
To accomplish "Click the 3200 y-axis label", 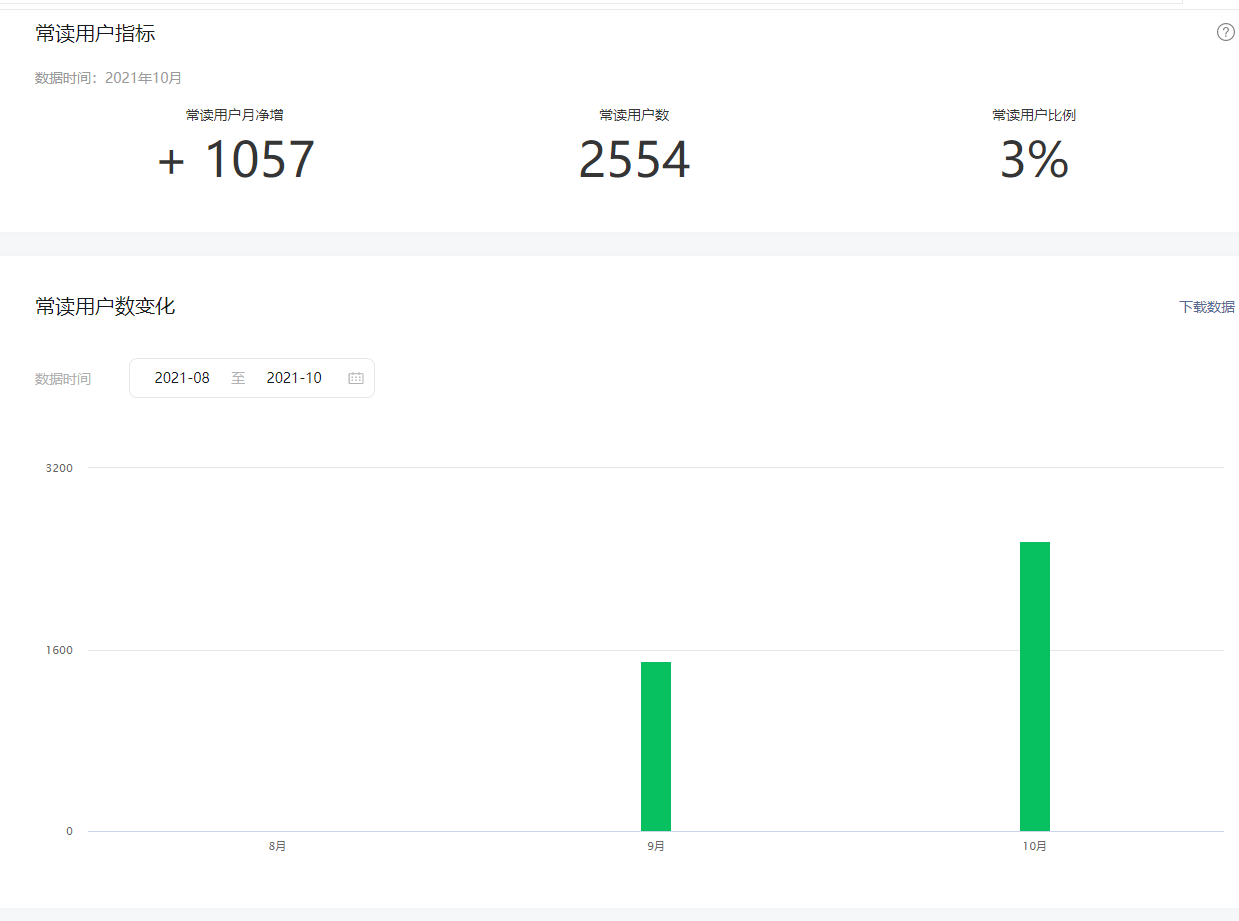I will (59, 468).
